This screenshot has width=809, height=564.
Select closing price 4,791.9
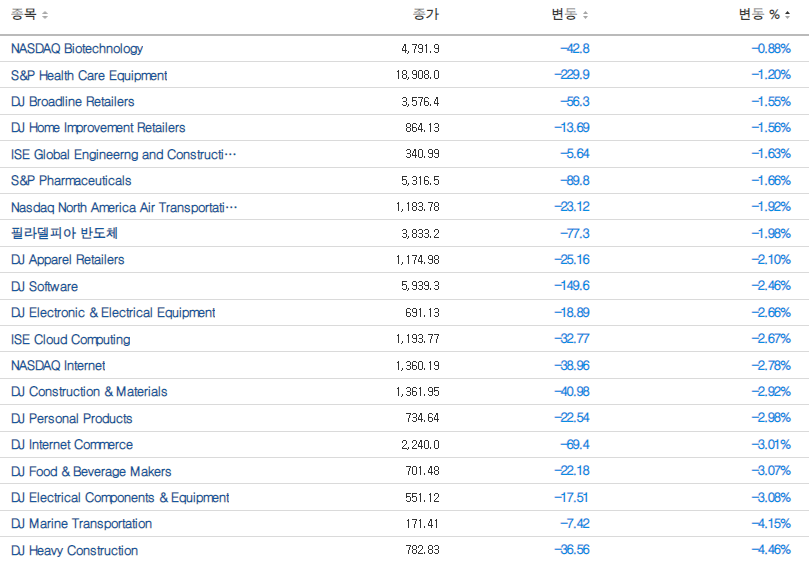point(420,49)
